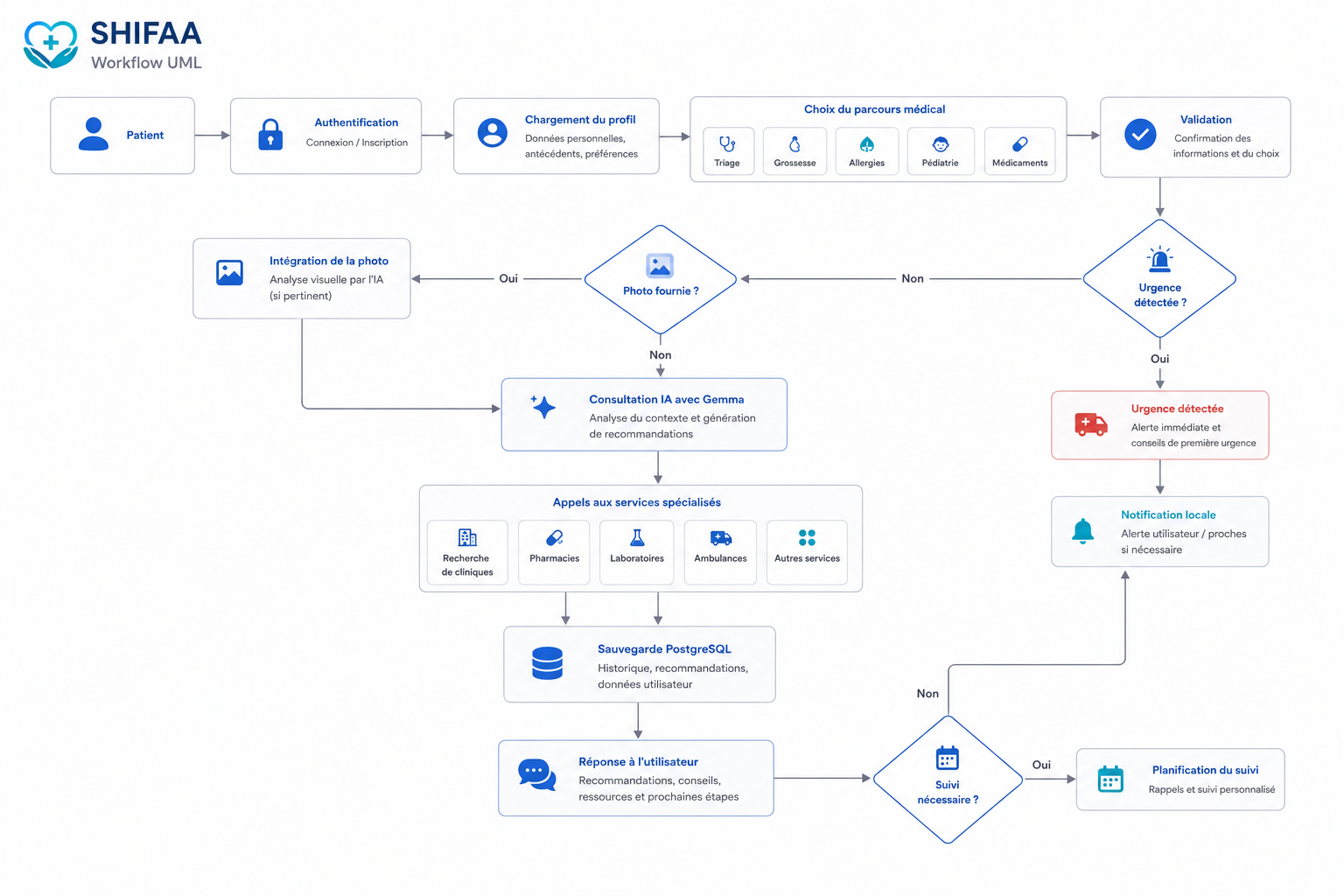Click the Réponse à l'utilisateur heading
Viewport: 1344px width, 896px height.
click(638, 762)
